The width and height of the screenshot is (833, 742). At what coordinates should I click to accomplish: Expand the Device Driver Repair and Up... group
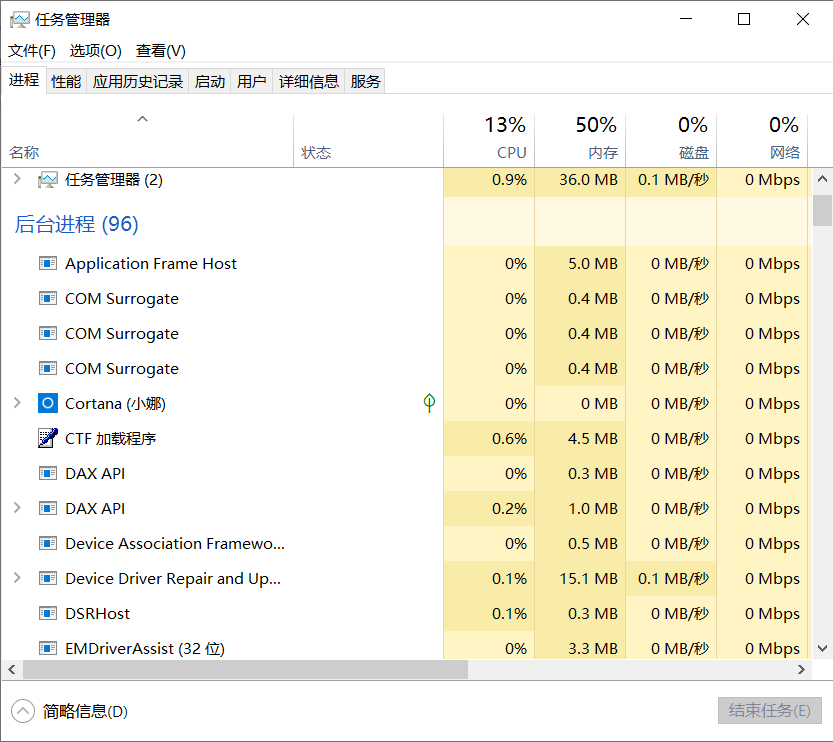coord(17,578)
